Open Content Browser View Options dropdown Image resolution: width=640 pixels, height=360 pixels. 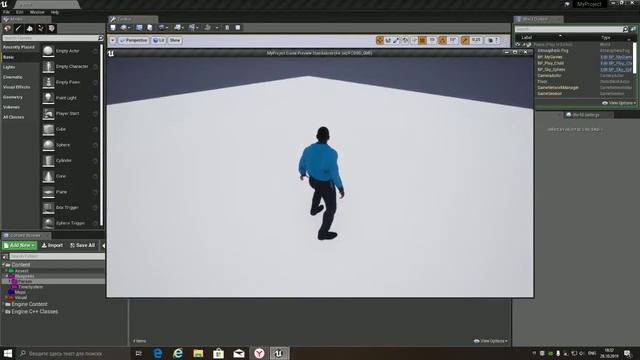point(491,341)
